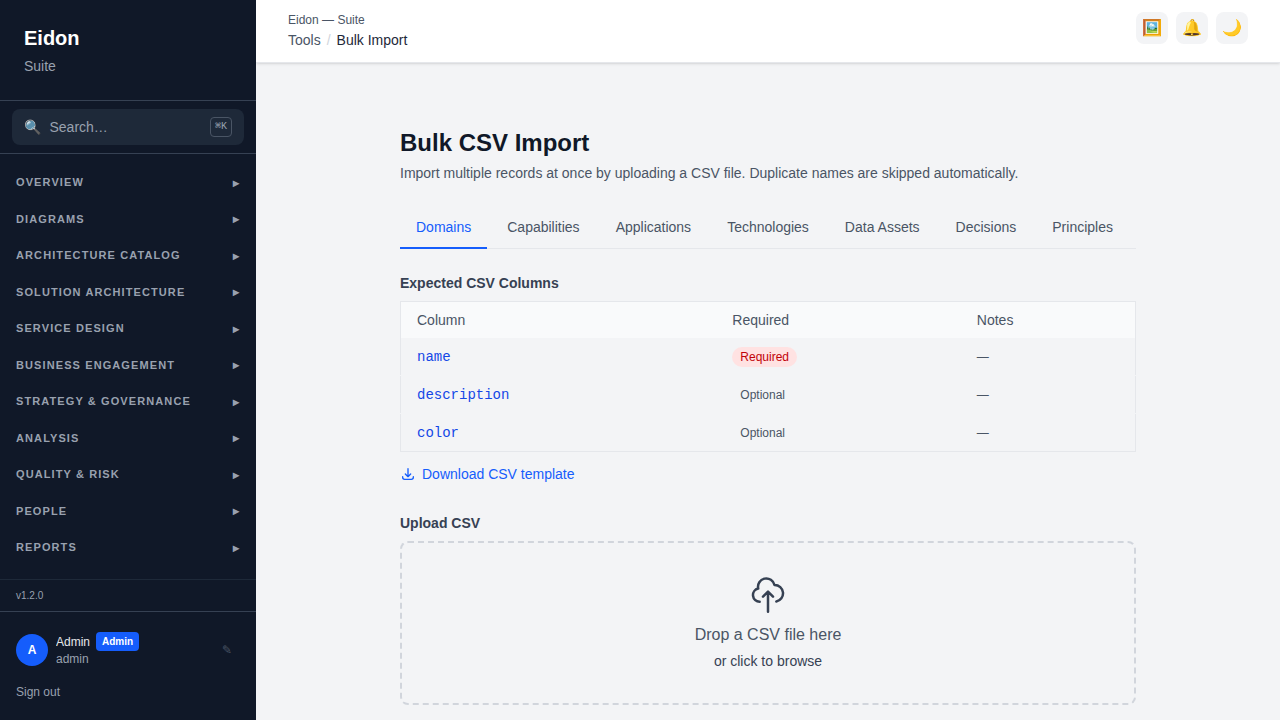This screenshot has height=720, width=1280.
Task: Click the Notes column header
Action: click(x=995, y=320)
